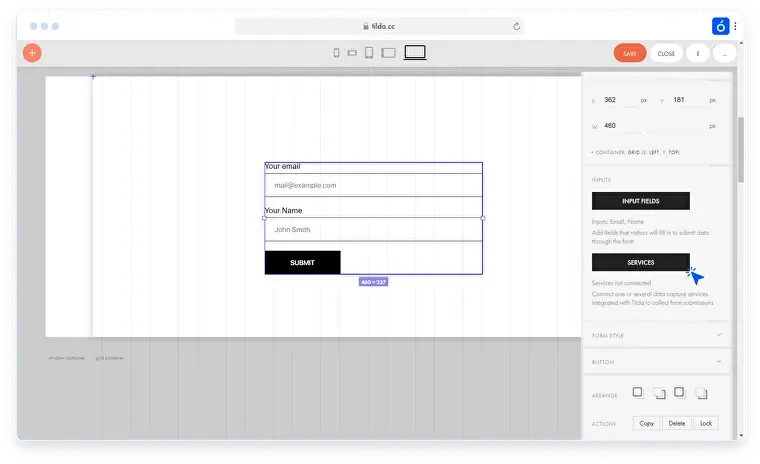Reload the page in the address bar

pos(517,26)
